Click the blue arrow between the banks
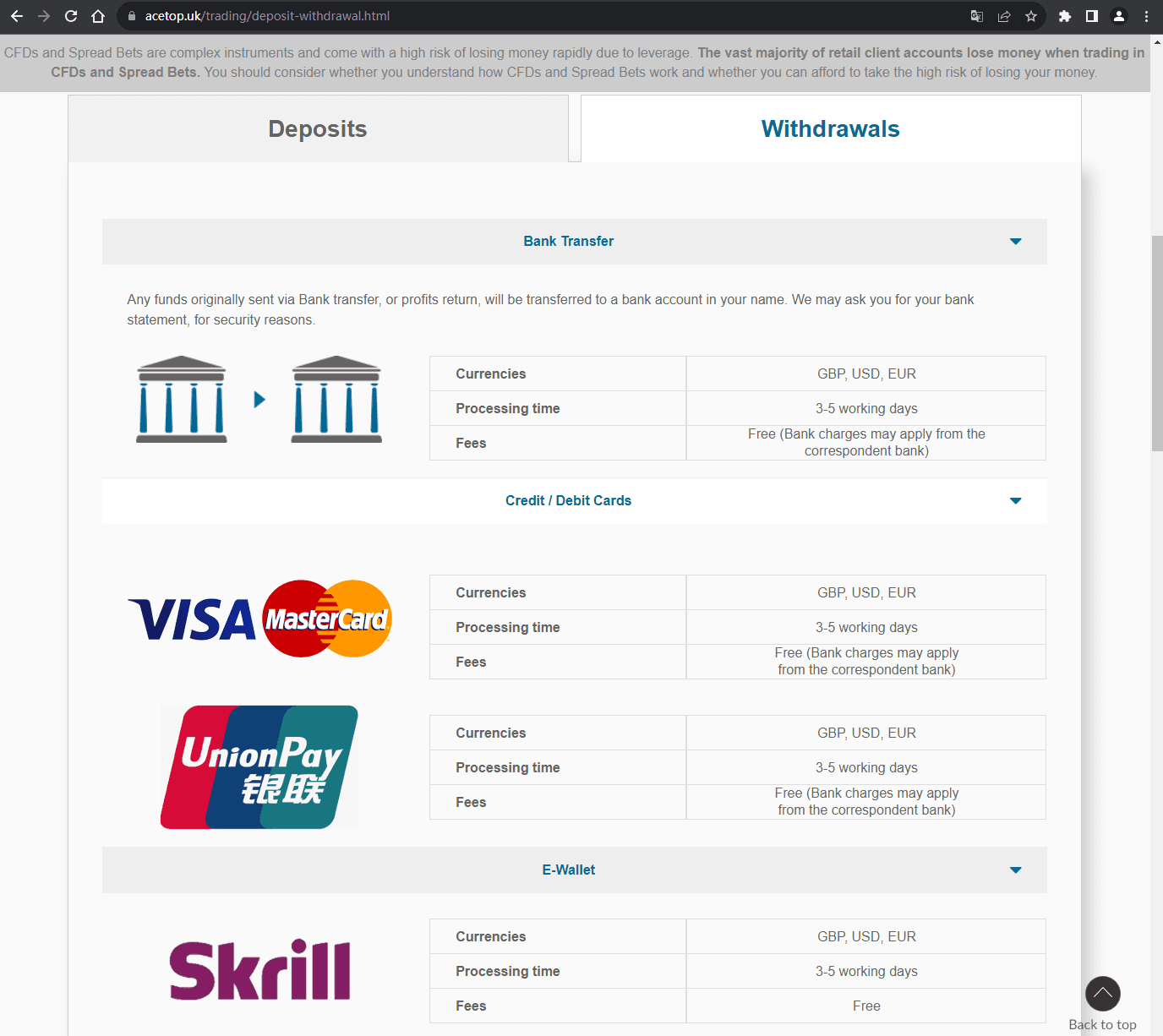1163x1036 pixels. [x=259, y=399]
